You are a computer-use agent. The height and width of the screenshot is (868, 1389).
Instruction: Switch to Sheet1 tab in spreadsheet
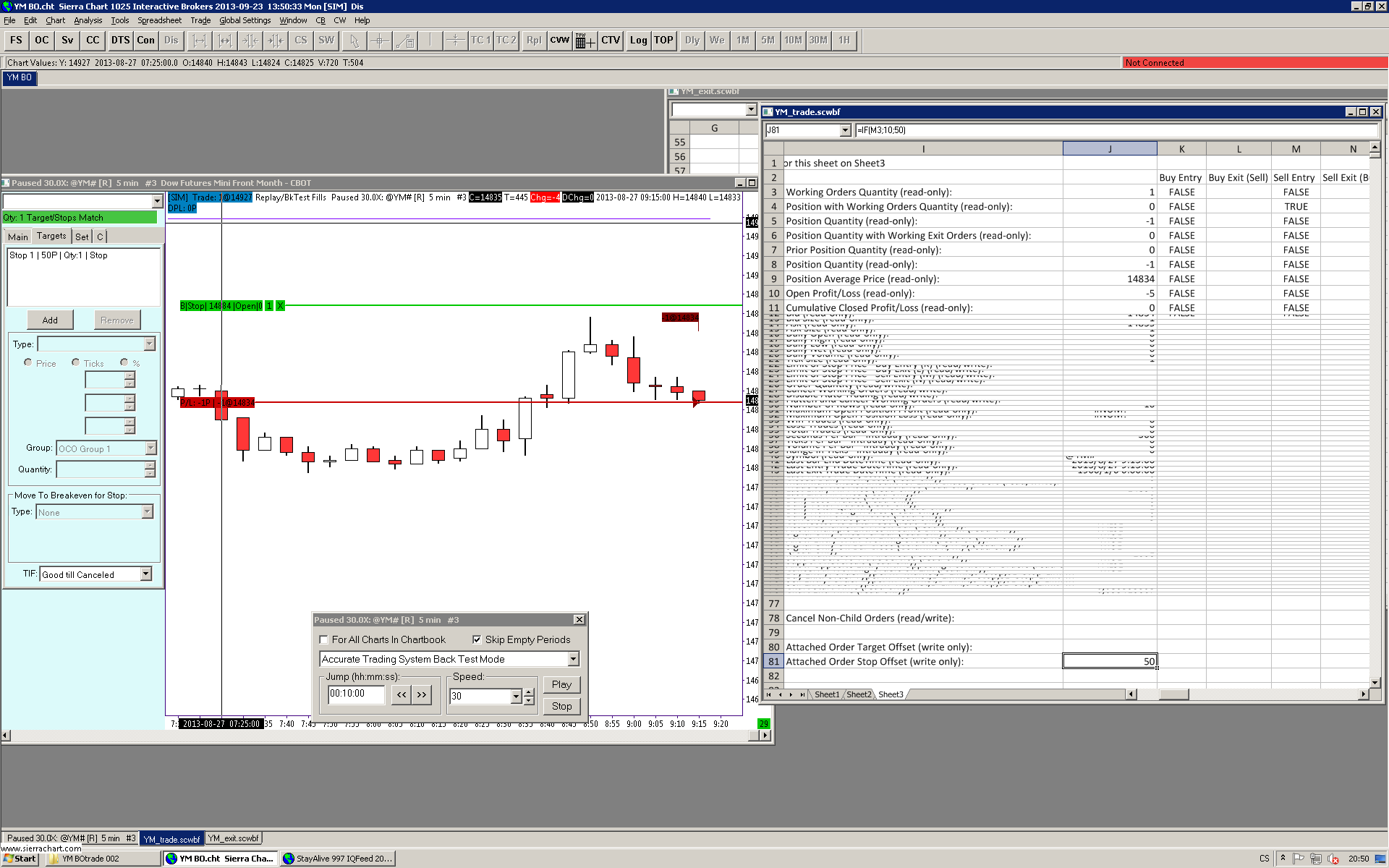pos(827,694)
